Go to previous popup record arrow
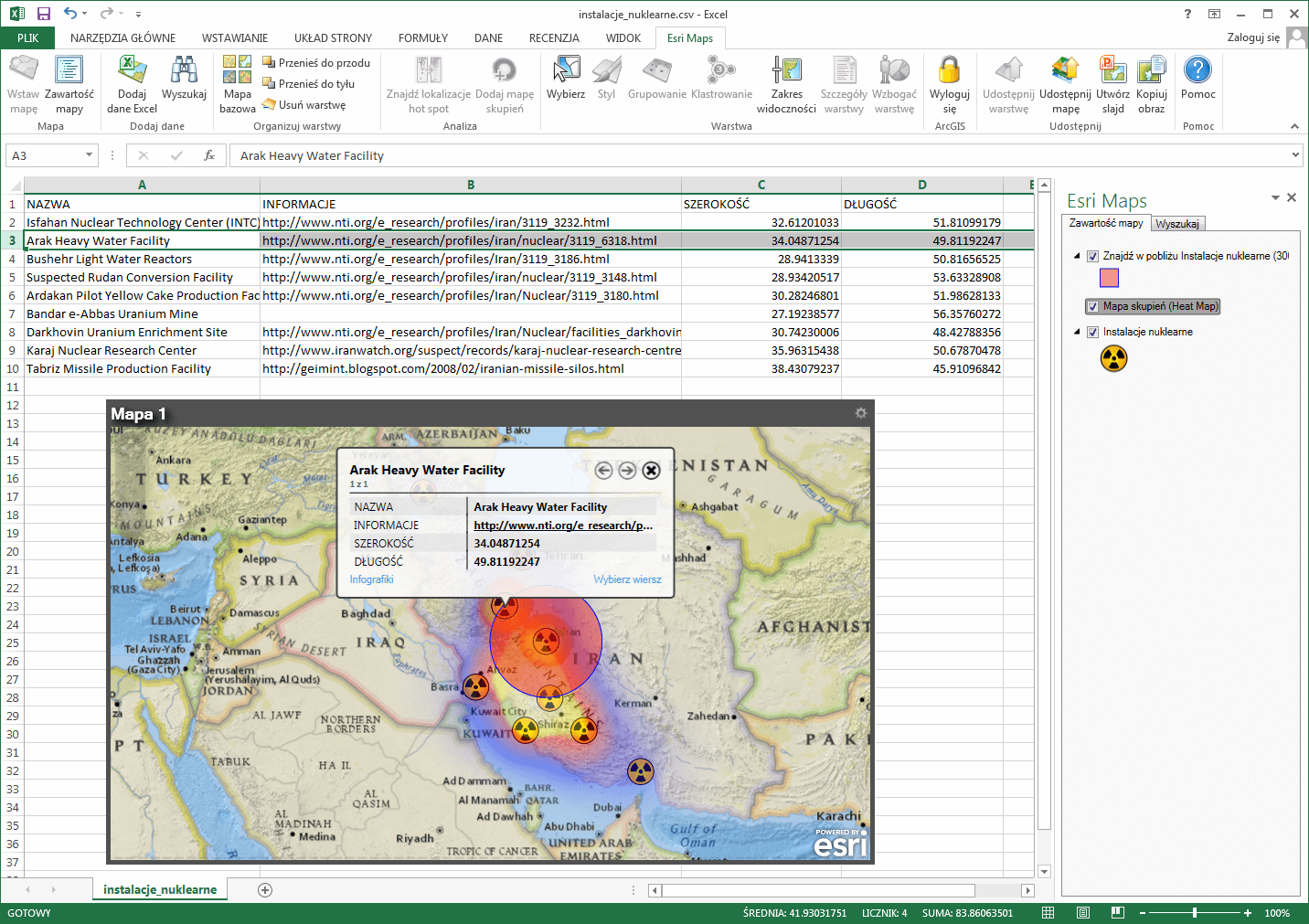This screenshot has width=1309, height=924. (603, 470)
